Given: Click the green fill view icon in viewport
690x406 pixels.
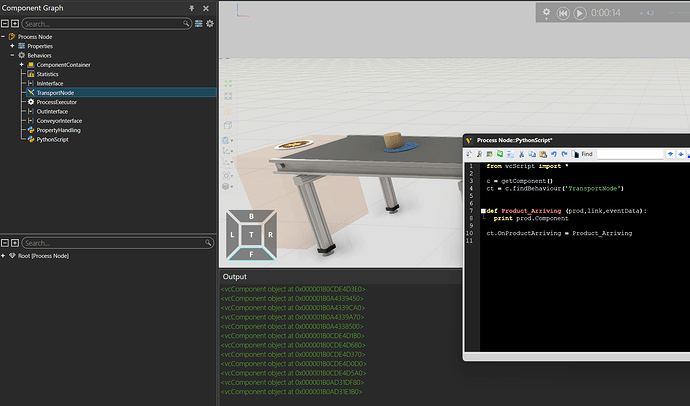Looking at the screenshot, I should tap(228, 83).
